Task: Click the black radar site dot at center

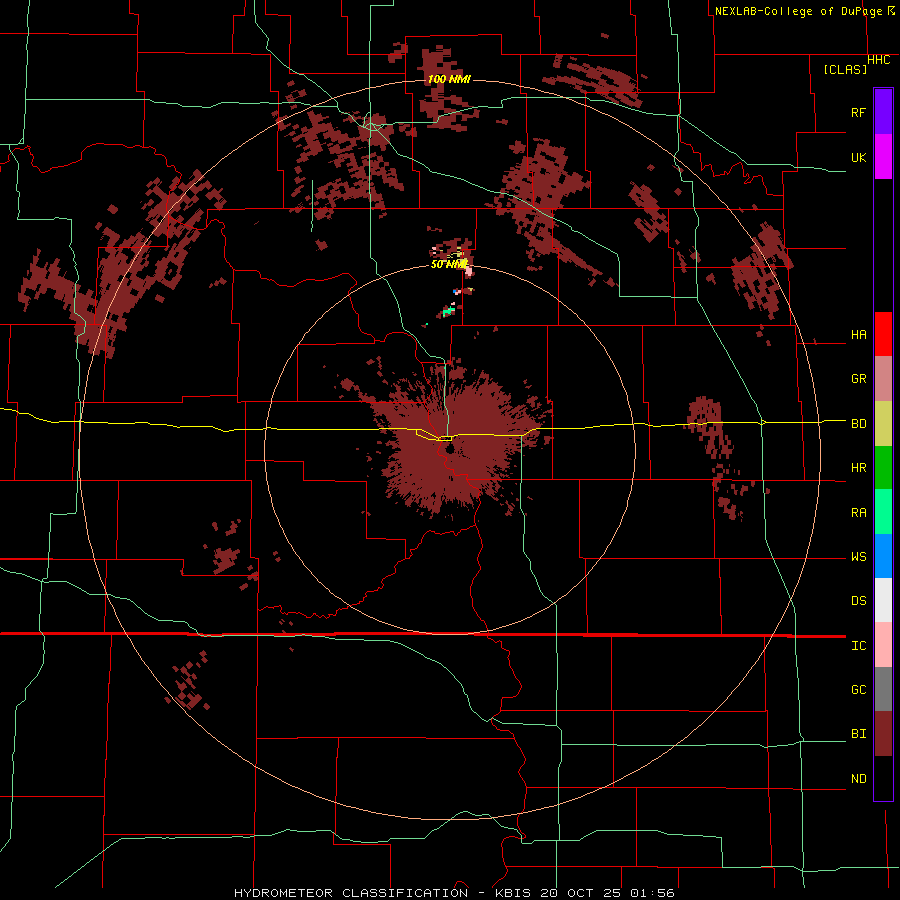Action: coord(449,448)
